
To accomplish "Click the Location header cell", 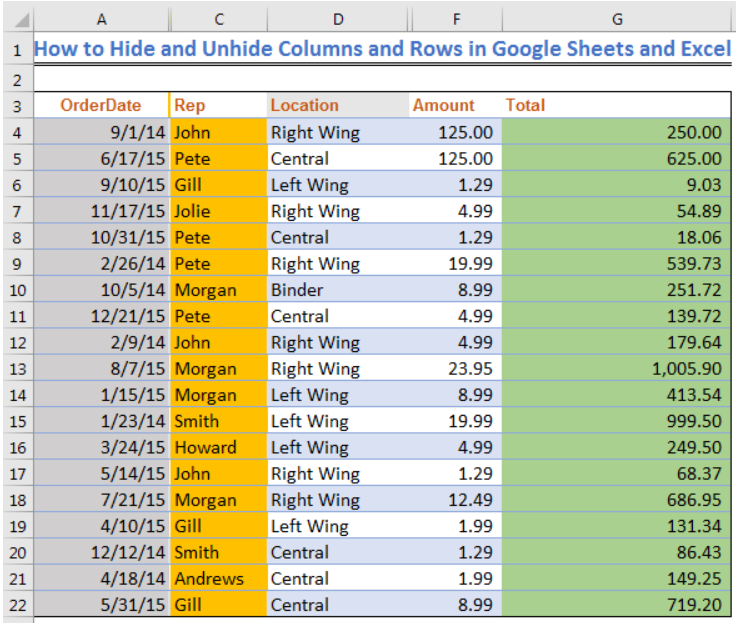I will pos(338,105).
